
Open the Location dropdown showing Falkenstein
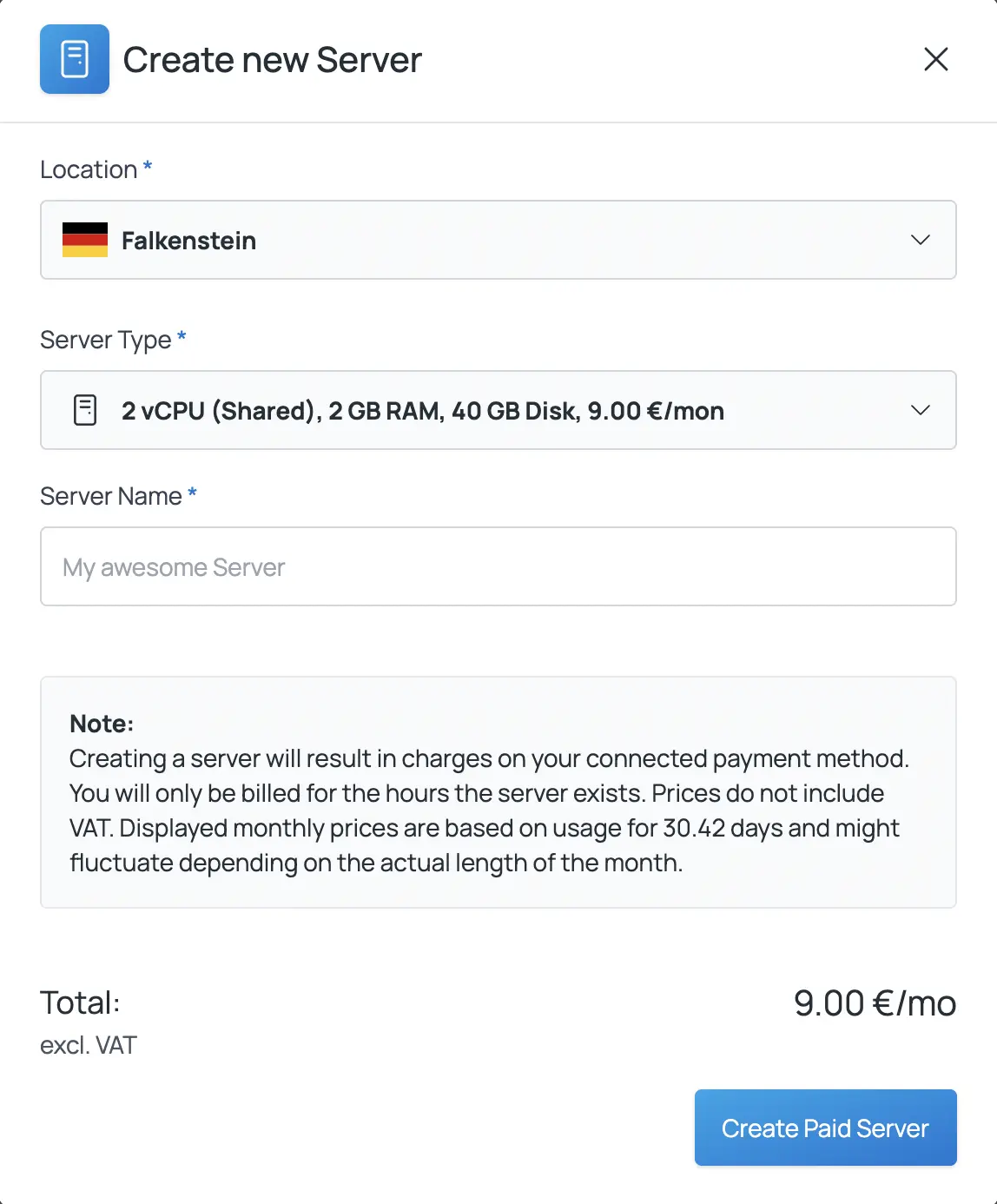(x=498, y=241)
